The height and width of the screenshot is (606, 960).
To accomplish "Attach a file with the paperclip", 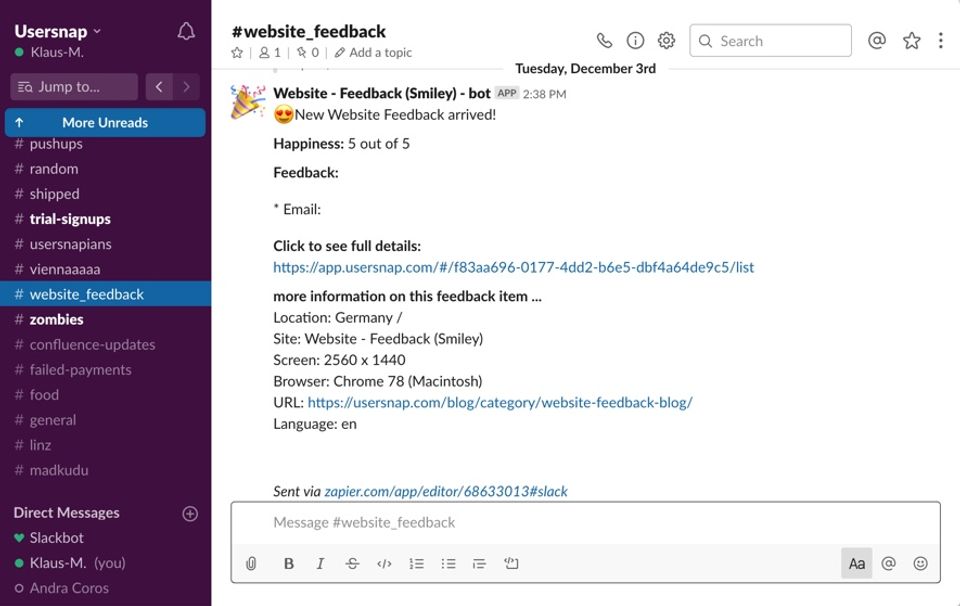I will (251, 564).
